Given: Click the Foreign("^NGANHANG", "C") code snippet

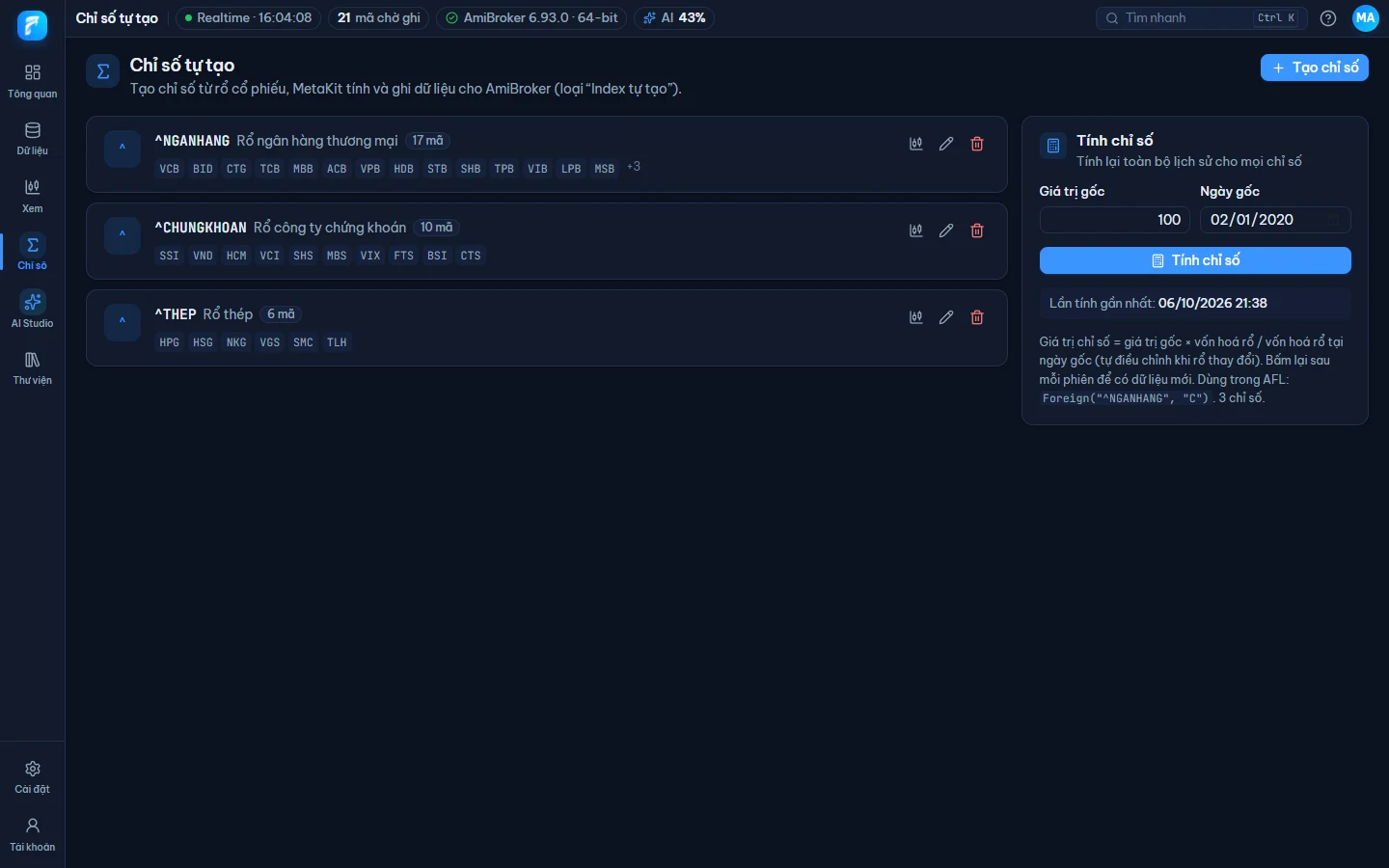Looking at the screenshot, I should click(1126, 398).
